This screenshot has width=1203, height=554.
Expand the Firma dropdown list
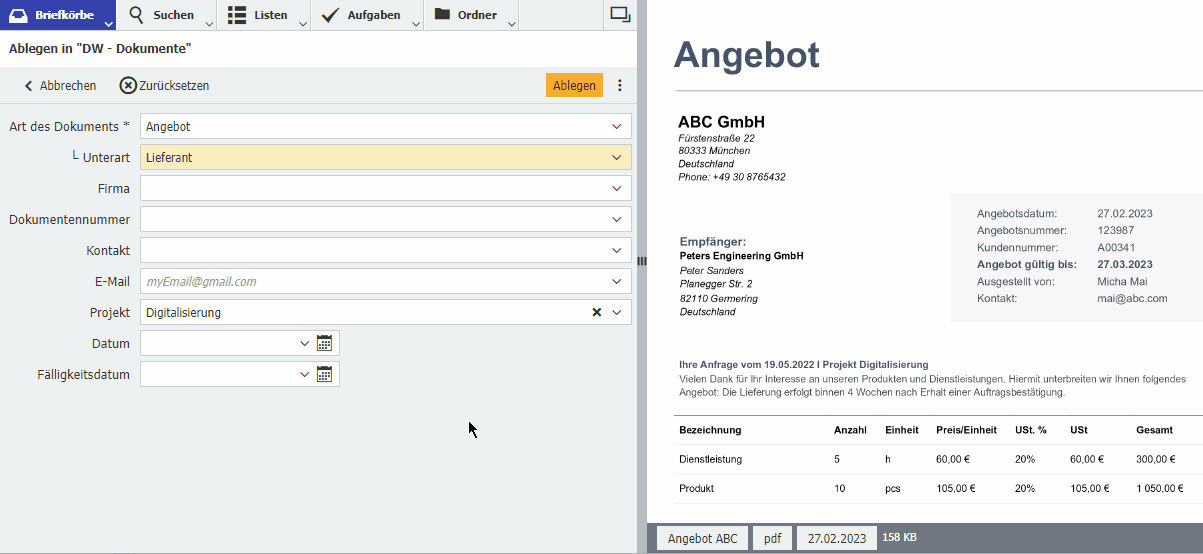tap(616, 189)
